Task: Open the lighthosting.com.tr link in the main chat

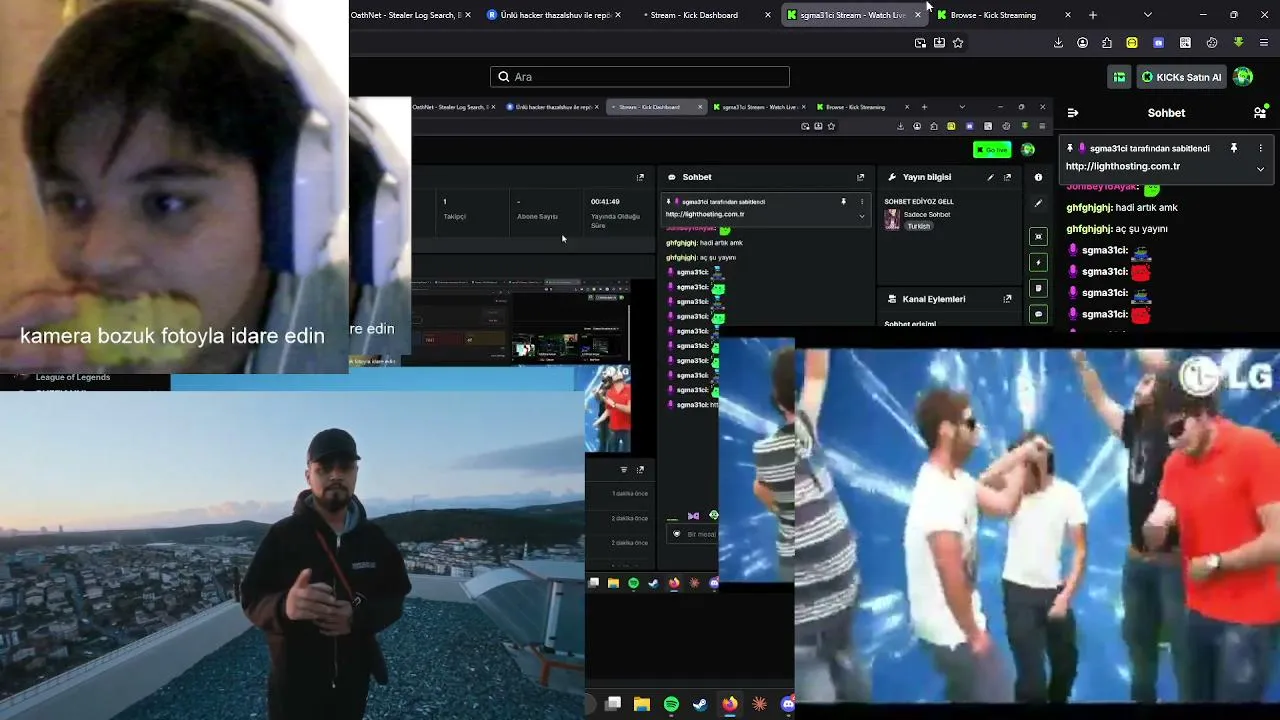Action: pyautogui.click(x=1122, y=166)
